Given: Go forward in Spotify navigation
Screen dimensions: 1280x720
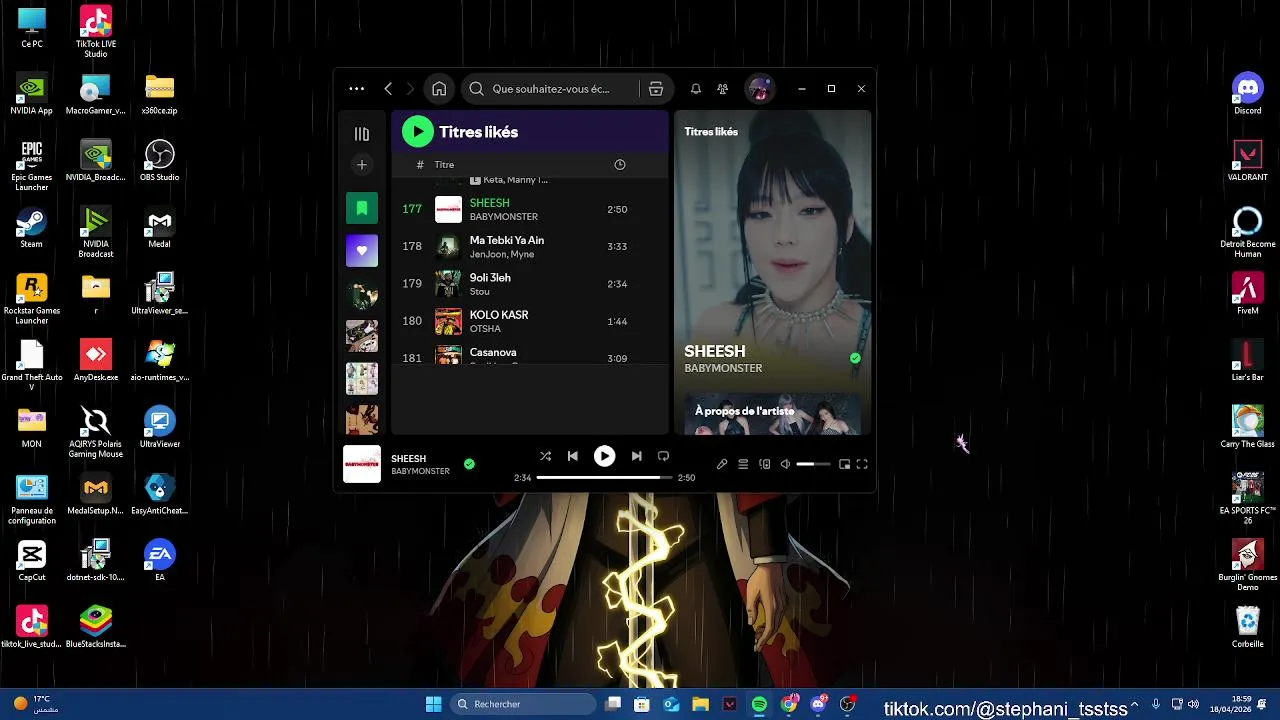Looking at the screenshot, I should (x=409, y=89).
